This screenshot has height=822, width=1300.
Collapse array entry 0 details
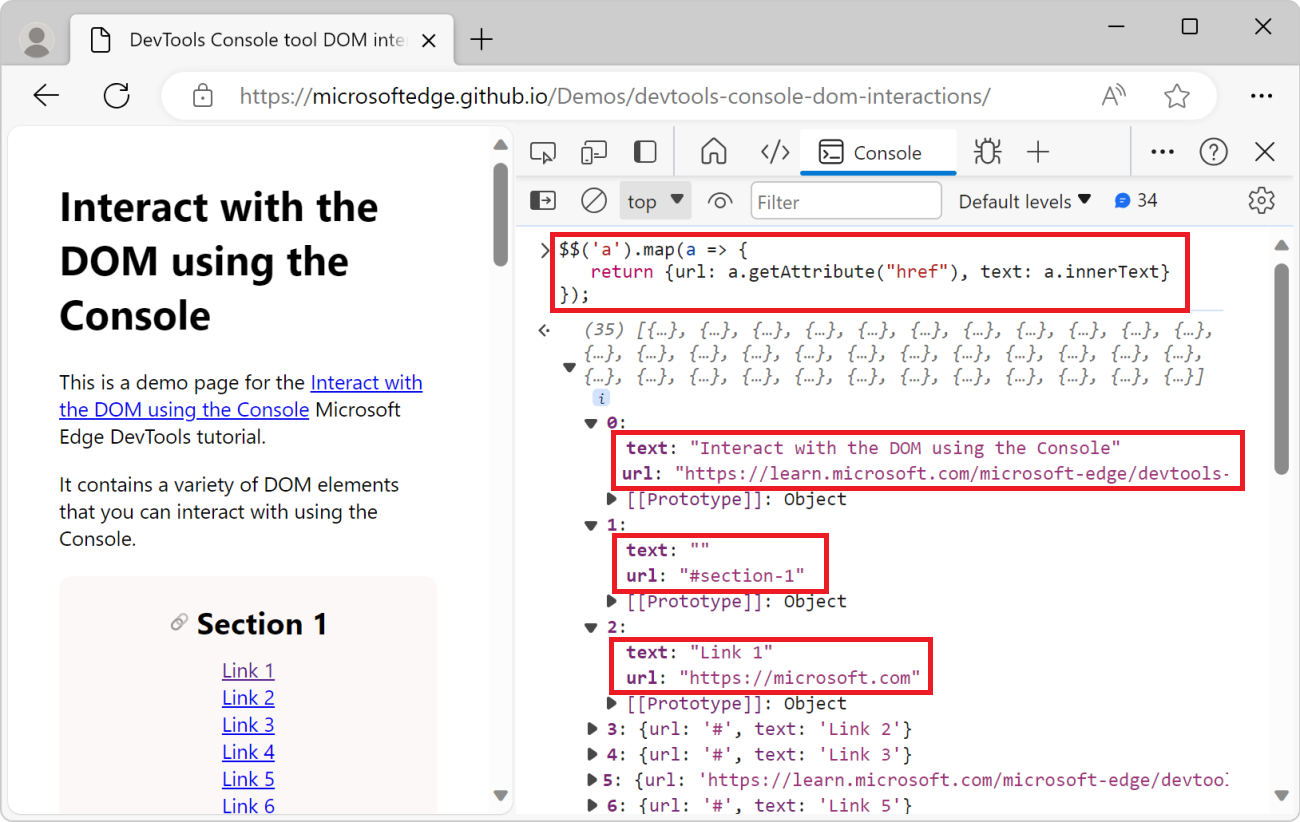[590, 422]
